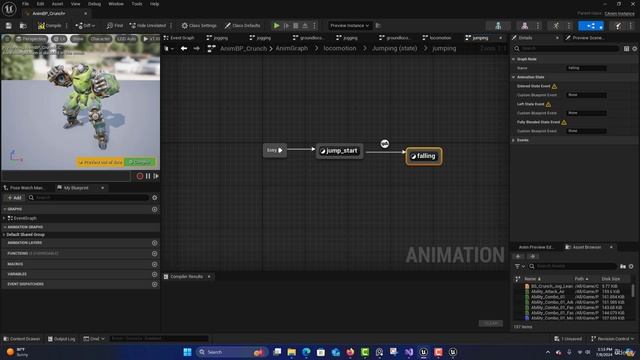The width and height of the screenshot is (640, 360).
Task: Click the stop button in toolbar
Action: [x=296, y=26]
